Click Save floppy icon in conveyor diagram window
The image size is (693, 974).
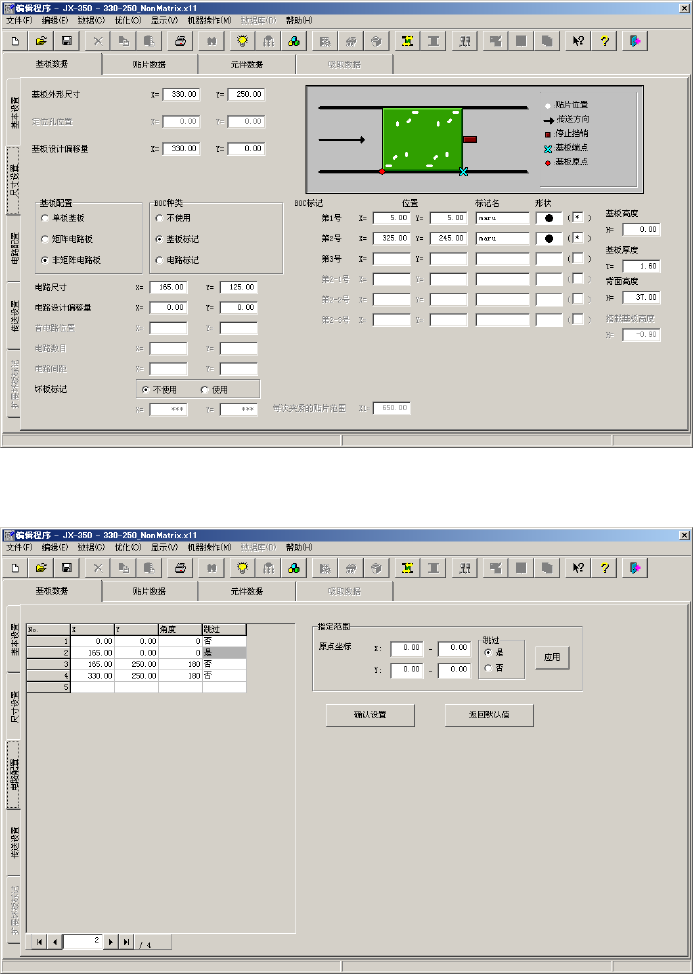(x=66, y=41)
